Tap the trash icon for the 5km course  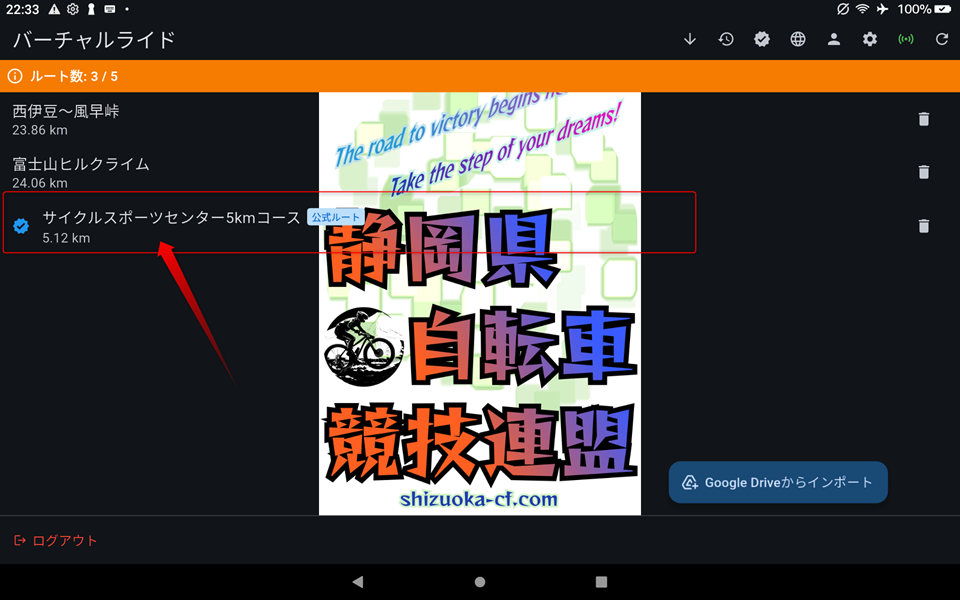923,225
